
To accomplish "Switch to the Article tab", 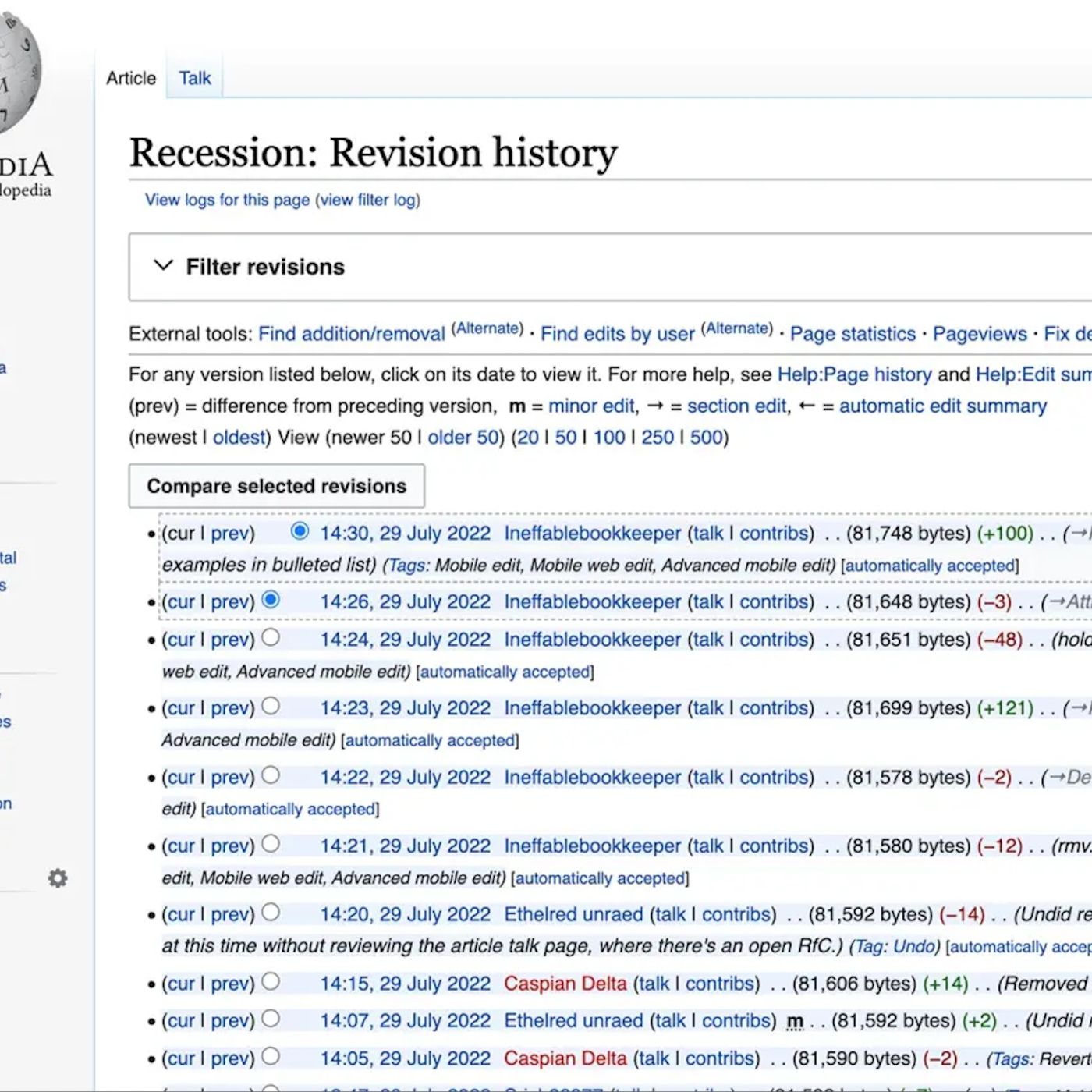I will [131, 78].
